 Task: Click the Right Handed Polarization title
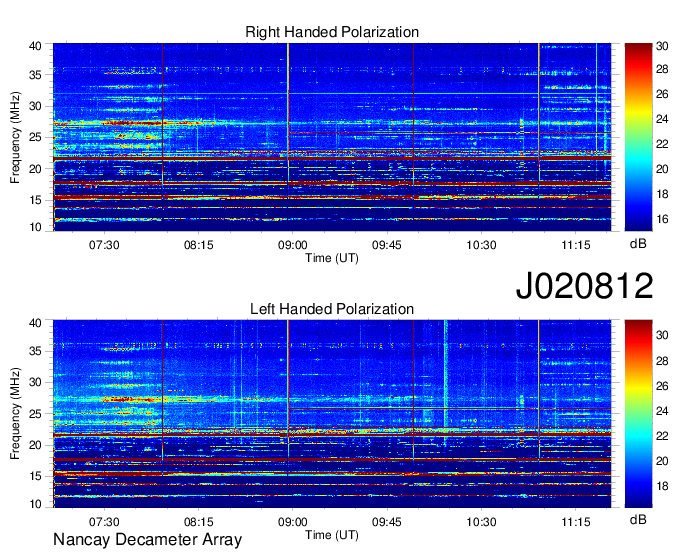click(332, 32)
